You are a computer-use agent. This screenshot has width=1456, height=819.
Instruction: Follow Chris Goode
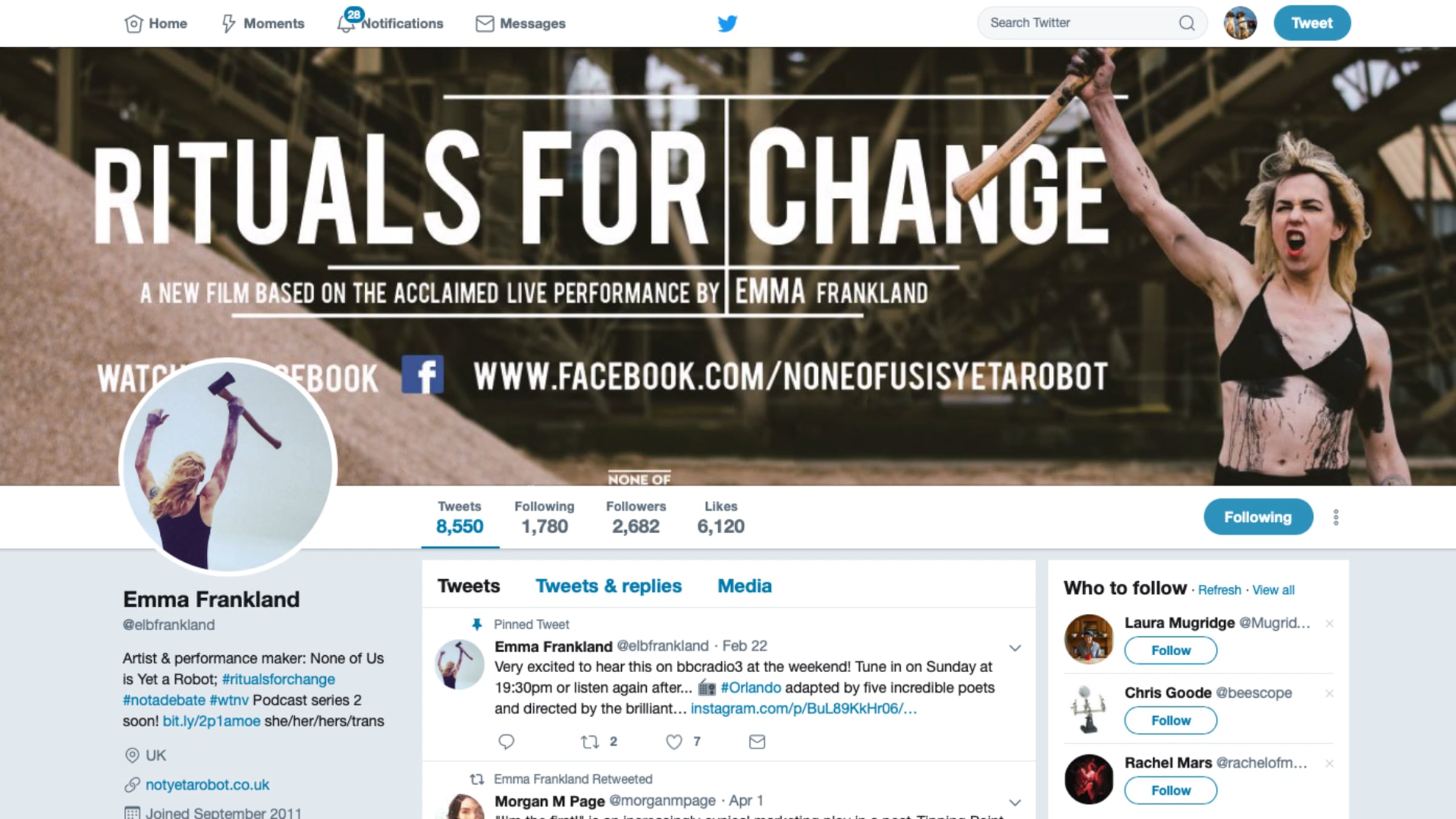tap(1170, 720)
